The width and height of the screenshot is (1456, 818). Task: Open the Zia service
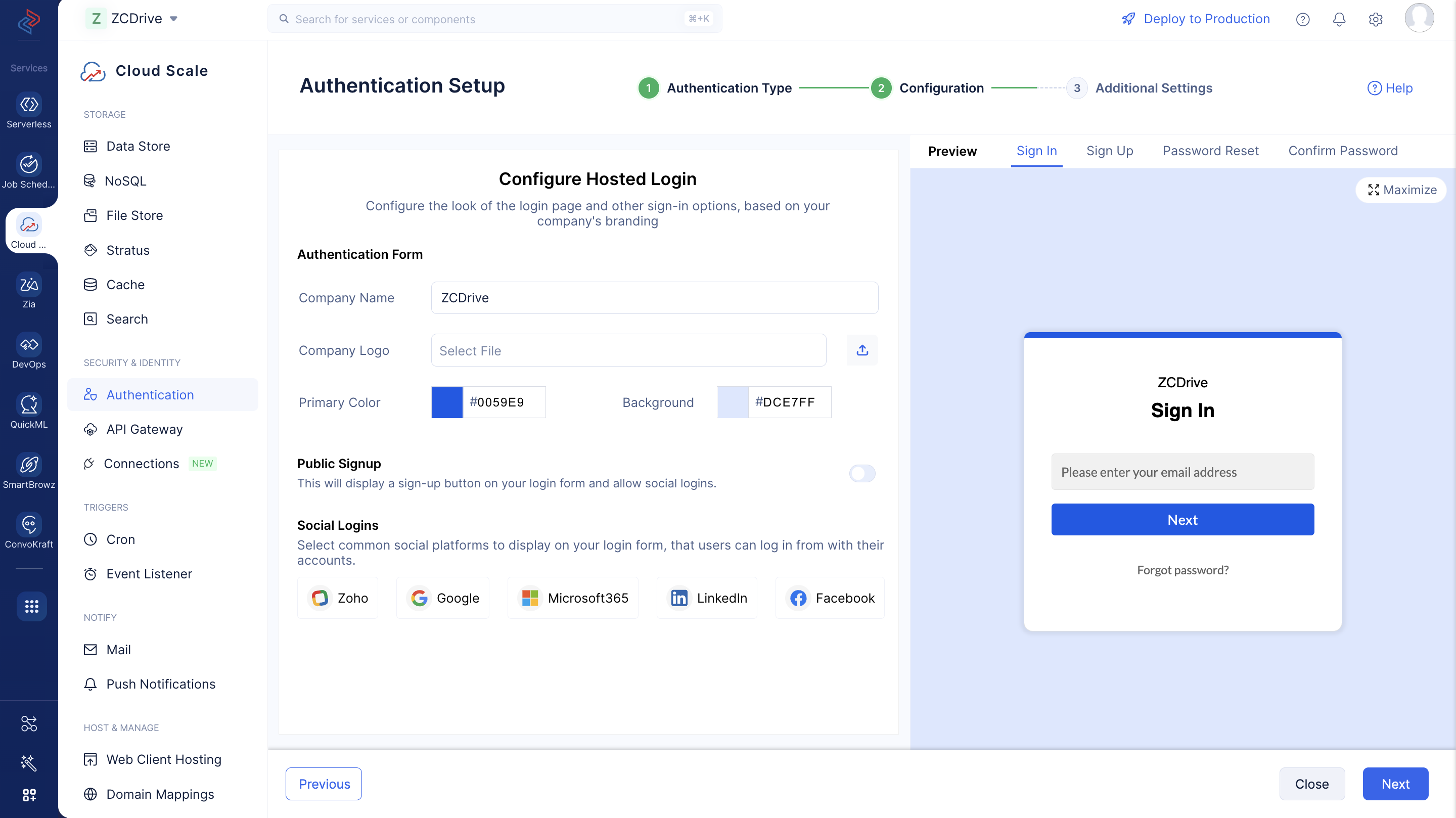pos(29,291)
